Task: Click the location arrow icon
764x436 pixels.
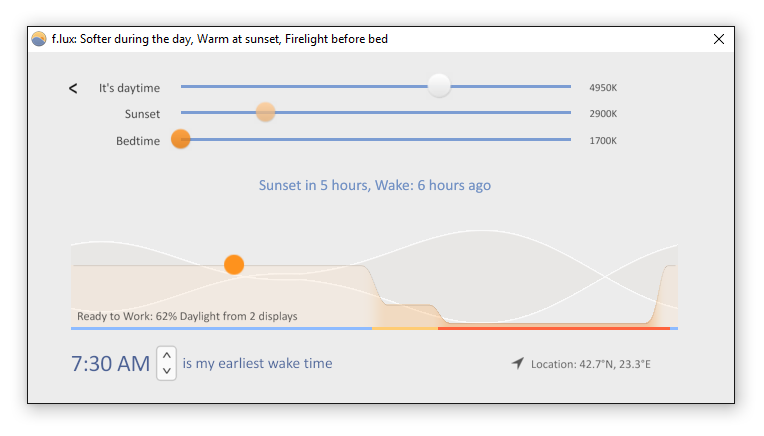Action: pyautogui.click(x=517, y=363)
